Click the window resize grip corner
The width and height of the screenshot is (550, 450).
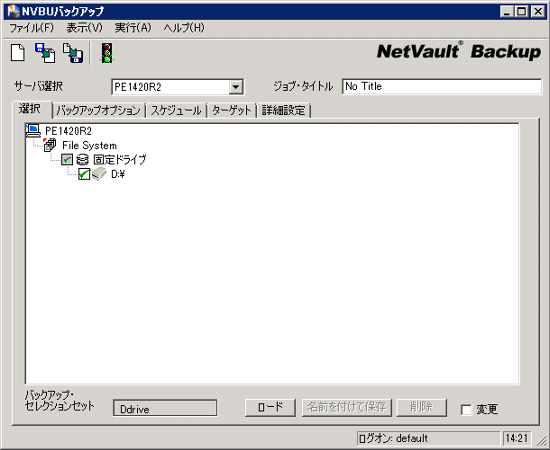click(x=543, y=441)
